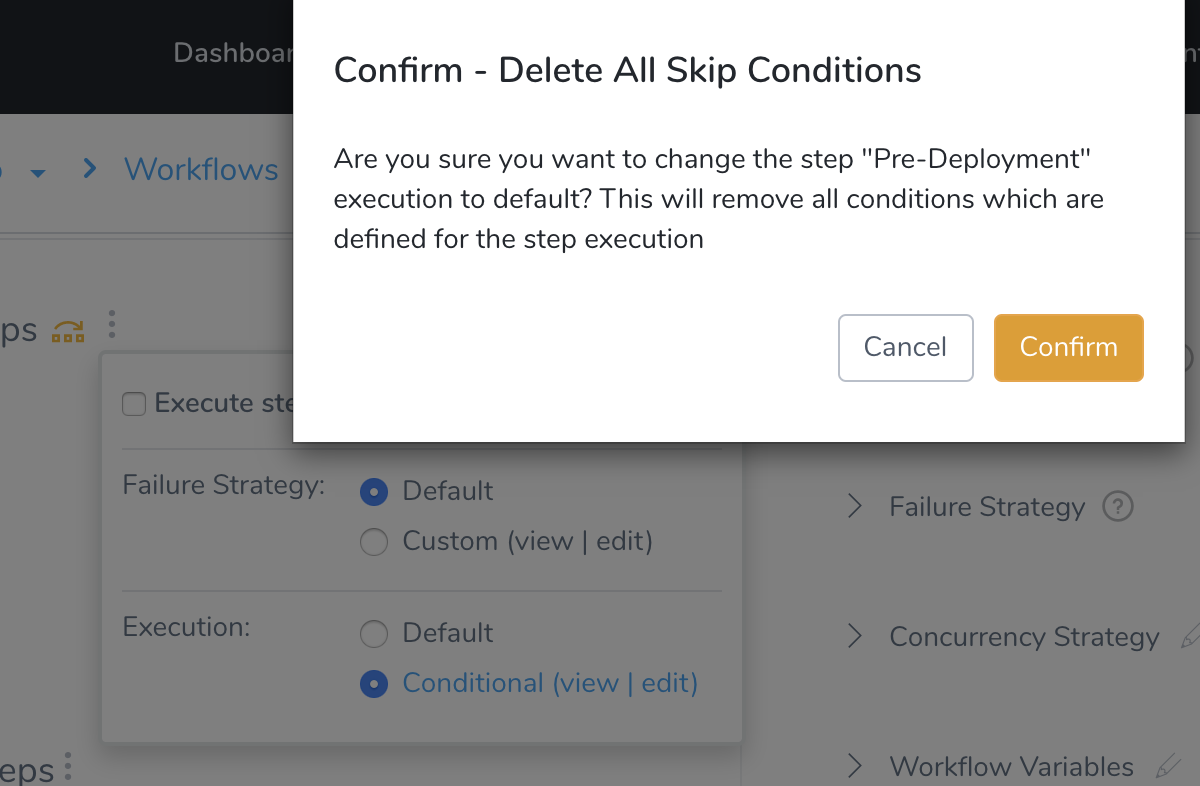The width and height of the screenshot is (1200, 786).
Task: Select the Conditional execution radio button
Action: point(373,684)
